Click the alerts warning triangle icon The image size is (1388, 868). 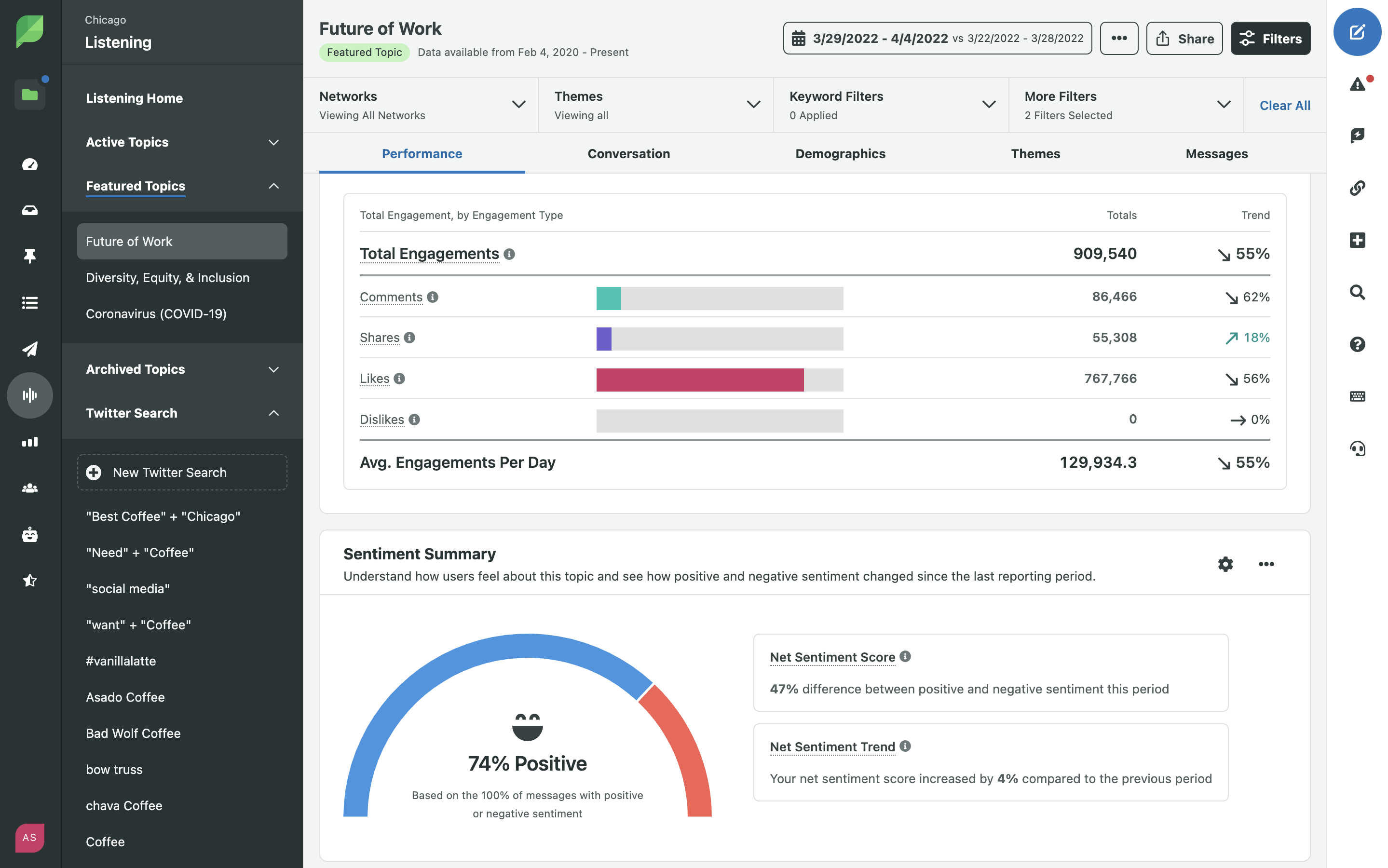(x=1357, y=84)
